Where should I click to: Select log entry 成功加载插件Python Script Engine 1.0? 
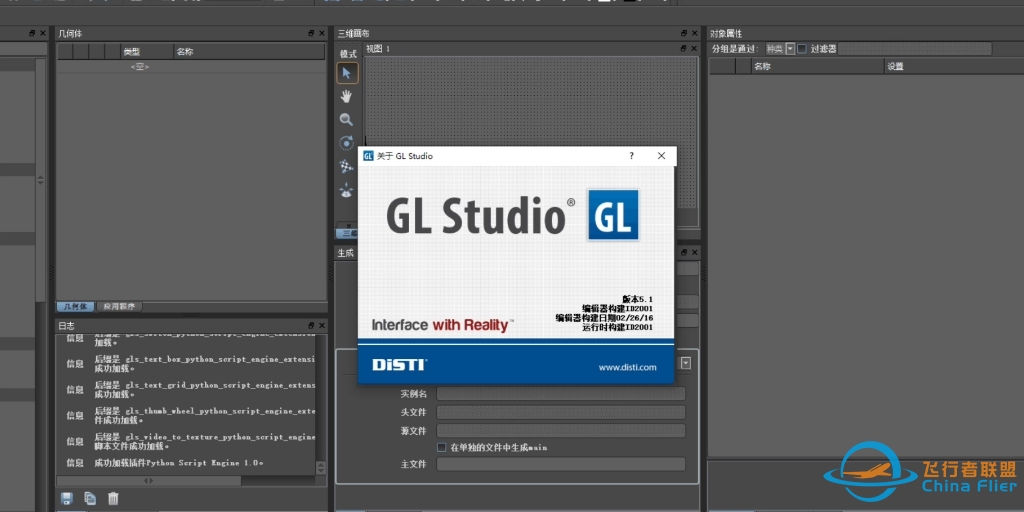click(x=179, y=463)
